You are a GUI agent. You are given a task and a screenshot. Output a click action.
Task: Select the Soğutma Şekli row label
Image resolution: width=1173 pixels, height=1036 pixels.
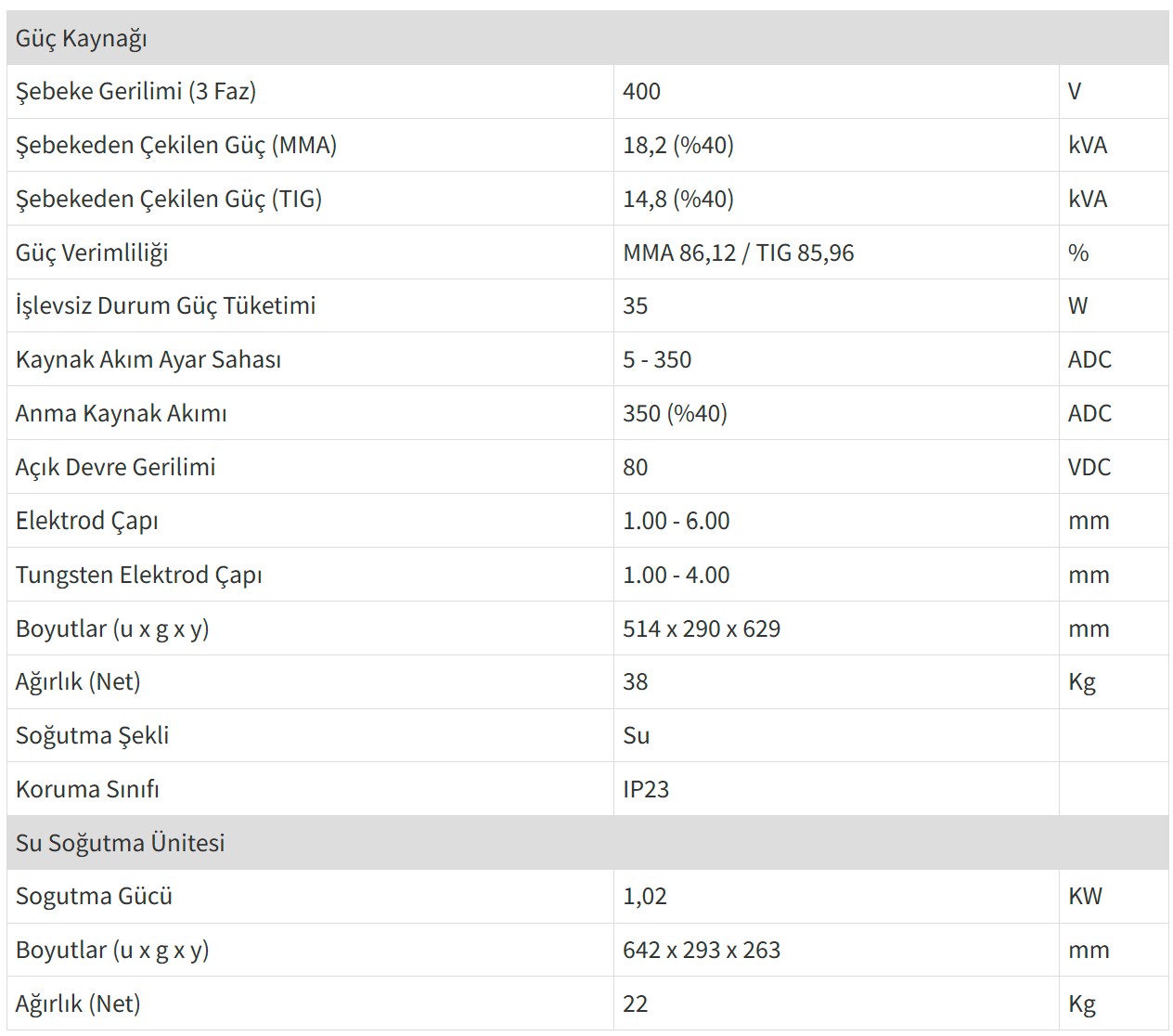coord(92,735)
